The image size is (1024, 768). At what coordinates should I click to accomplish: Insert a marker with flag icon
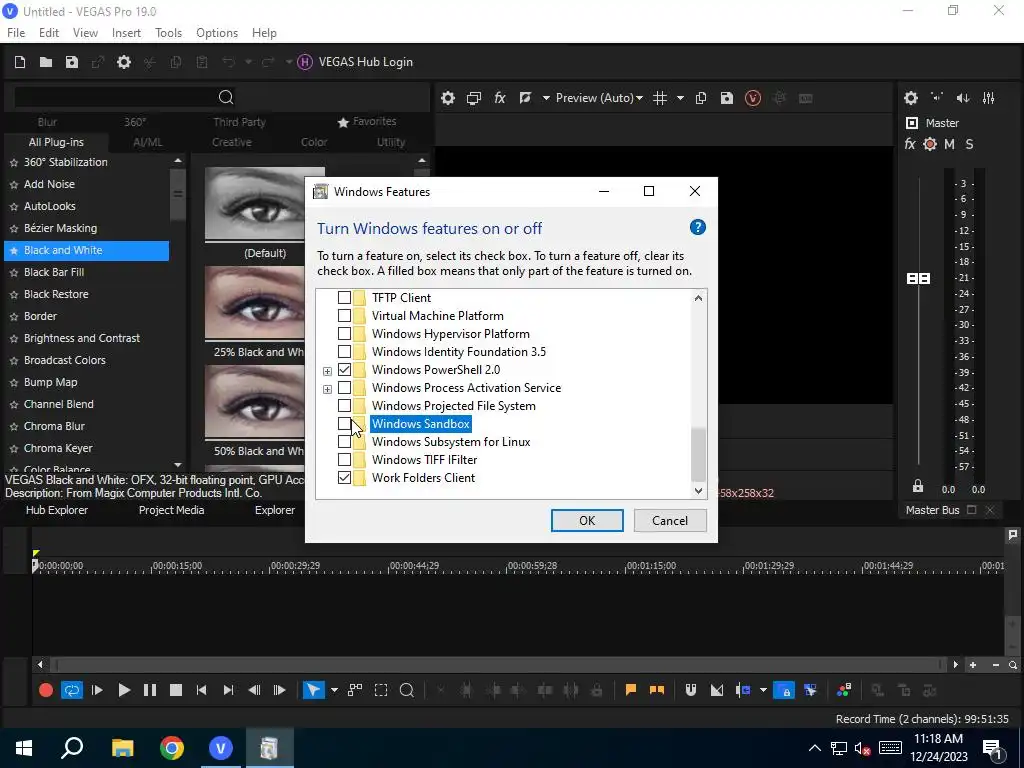click(x=630, y=690)
